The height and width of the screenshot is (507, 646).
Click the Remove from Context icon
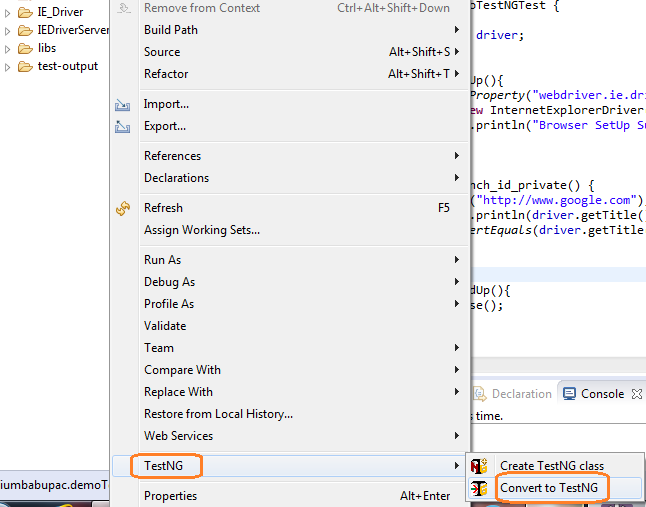[124, 8]
